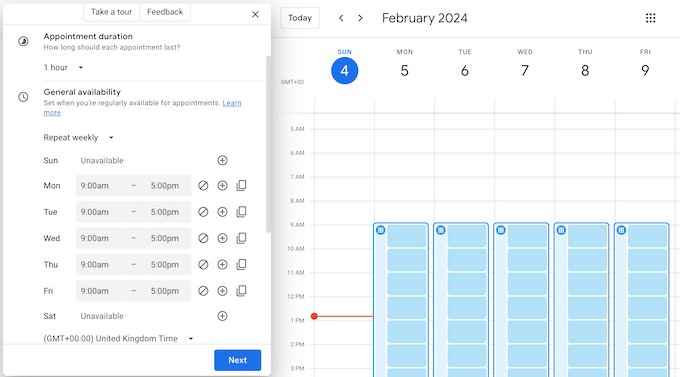
Task: Jump to Today in the calendar
Action: (300, 18)
